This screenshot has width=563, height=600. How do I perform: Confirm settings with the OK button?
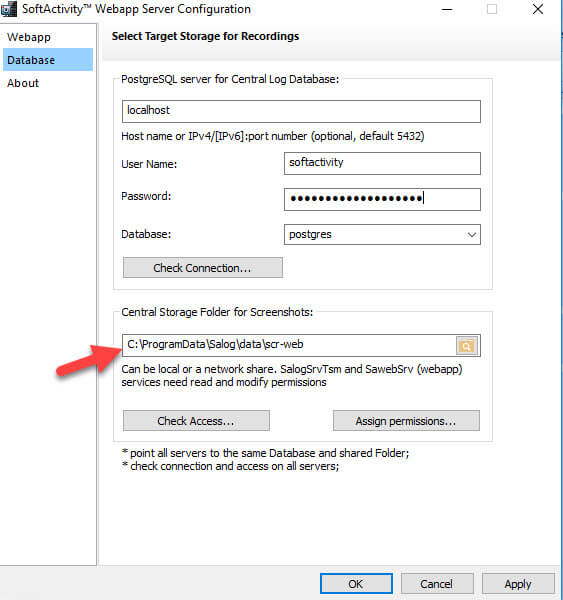[x=356, y=584]
